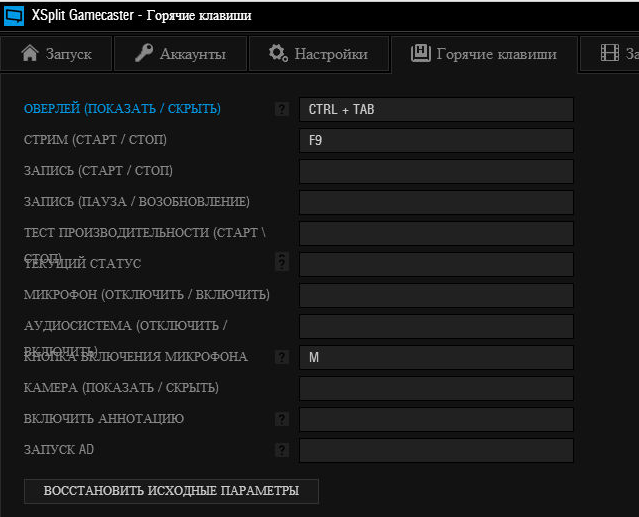Click the КНОПКА ВКЛЮЧЕНИЯ МИКРОФОНА label
Image resolution: width=639 pixels, height=517 pixels.
136,356
